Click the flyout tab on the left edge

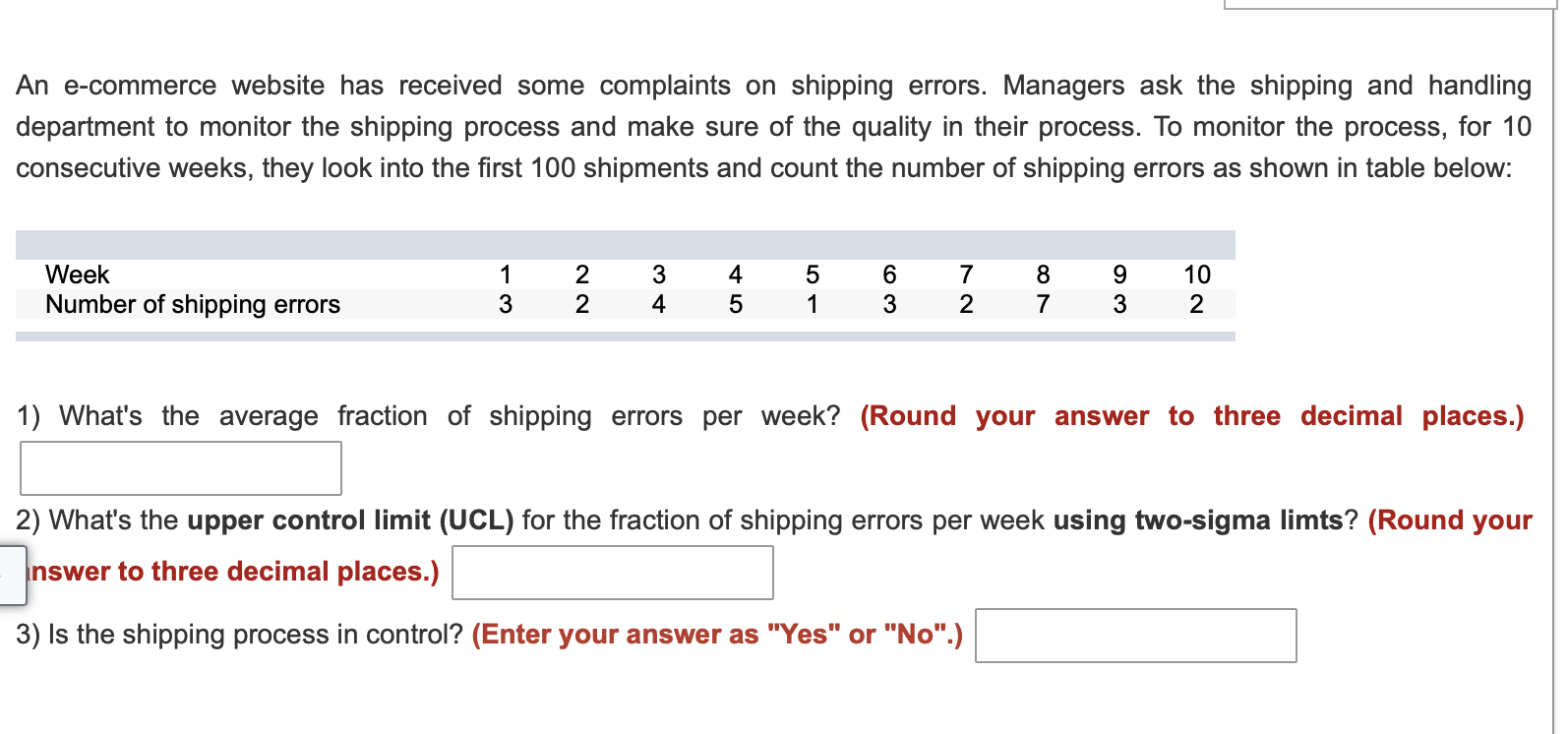coord(10,577)
